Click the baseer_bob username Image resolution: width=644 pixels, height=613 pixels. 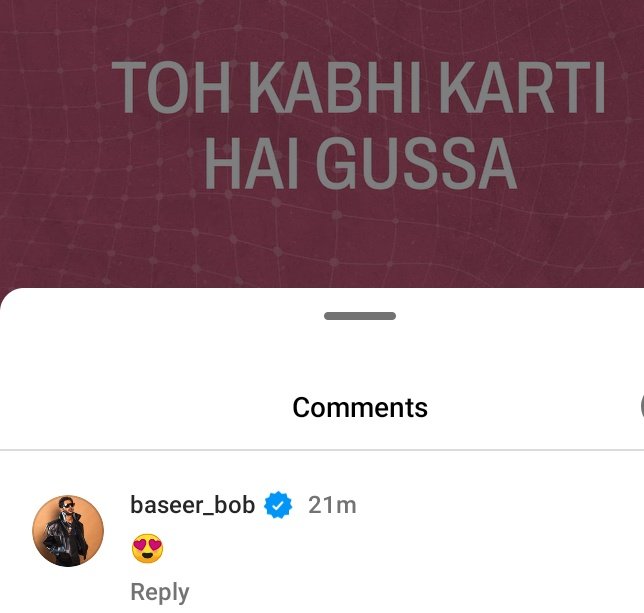193,505
